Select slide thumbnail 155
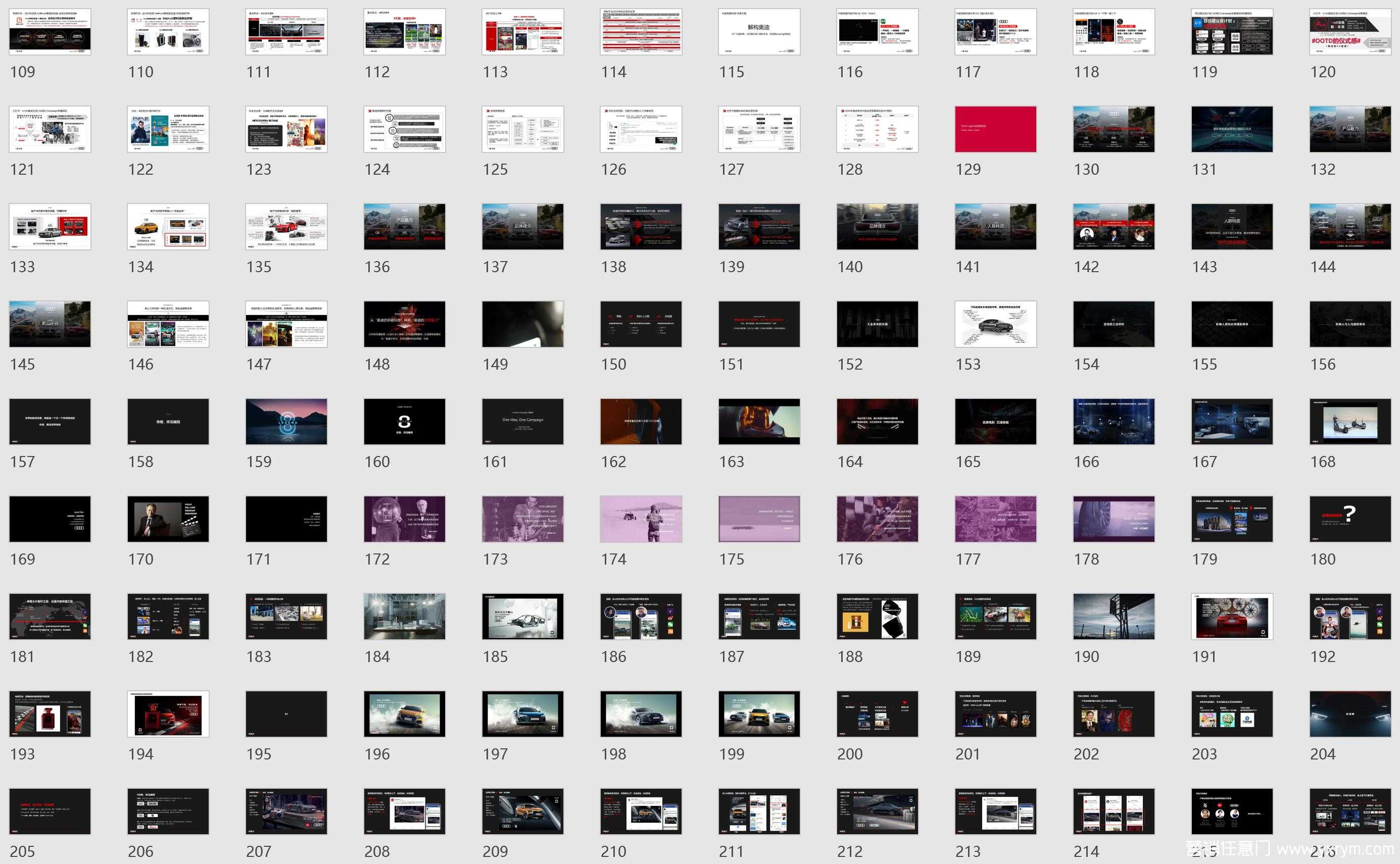The image size is (1400, 864). tap(1232, 324)
